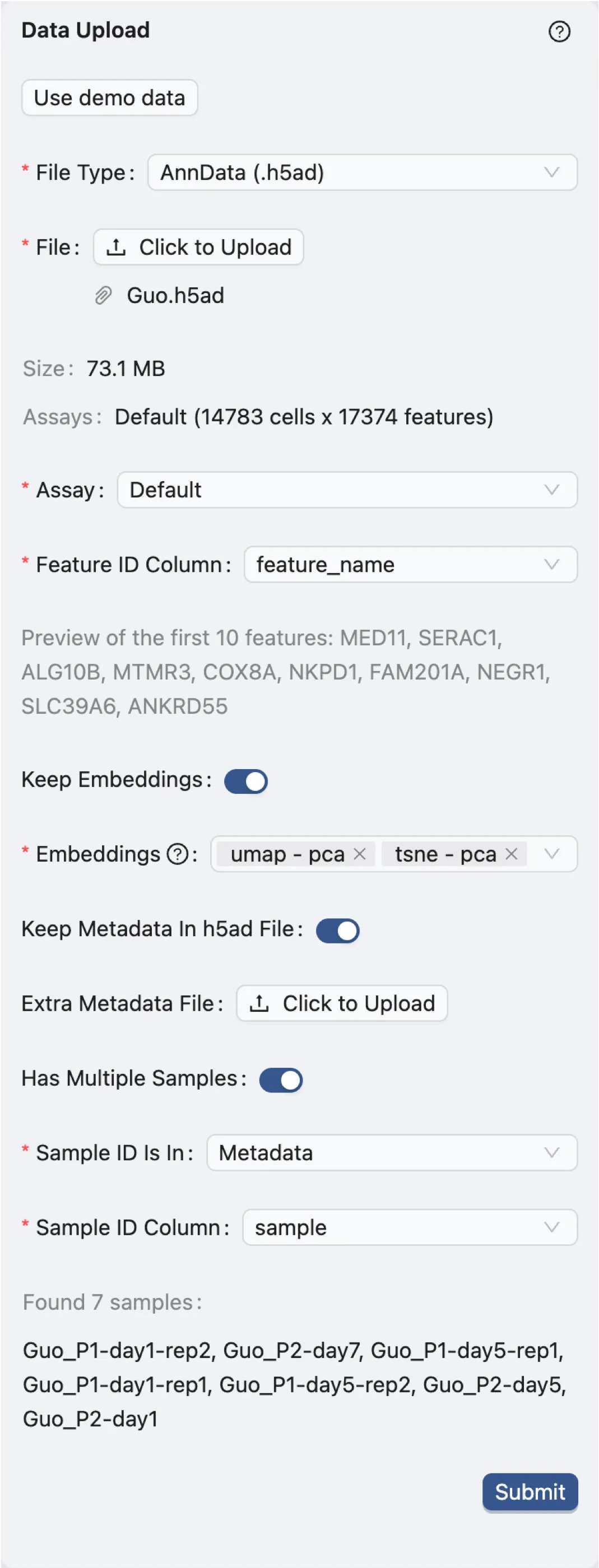Viewport: 599px width, 1568px height.
Task: Click the chevron on the Embeddings selector
Action: click(551, 854)
